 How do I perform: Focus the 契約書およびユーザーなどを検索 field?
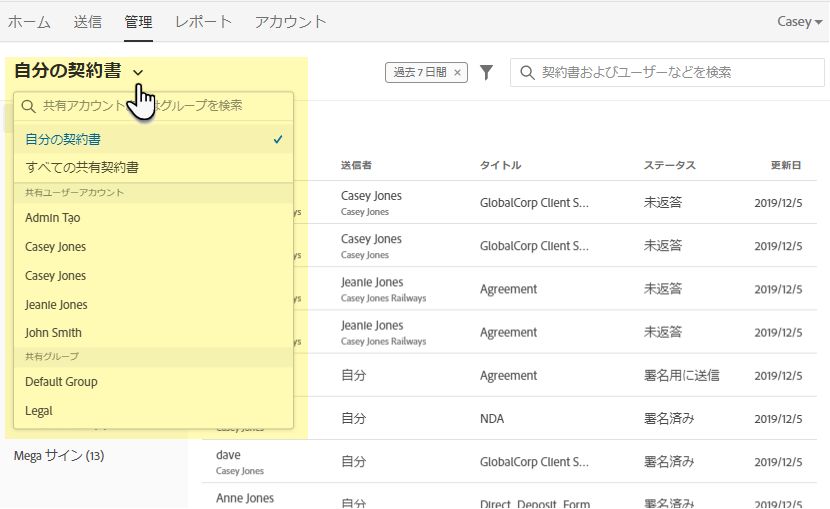pos(667,72)
